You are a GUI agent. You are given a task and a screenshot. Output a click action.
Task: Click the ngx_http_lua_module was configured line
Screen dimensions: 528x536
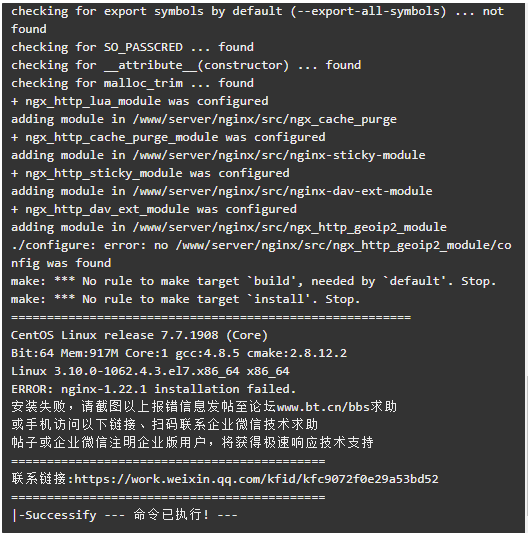coord(140,101)
